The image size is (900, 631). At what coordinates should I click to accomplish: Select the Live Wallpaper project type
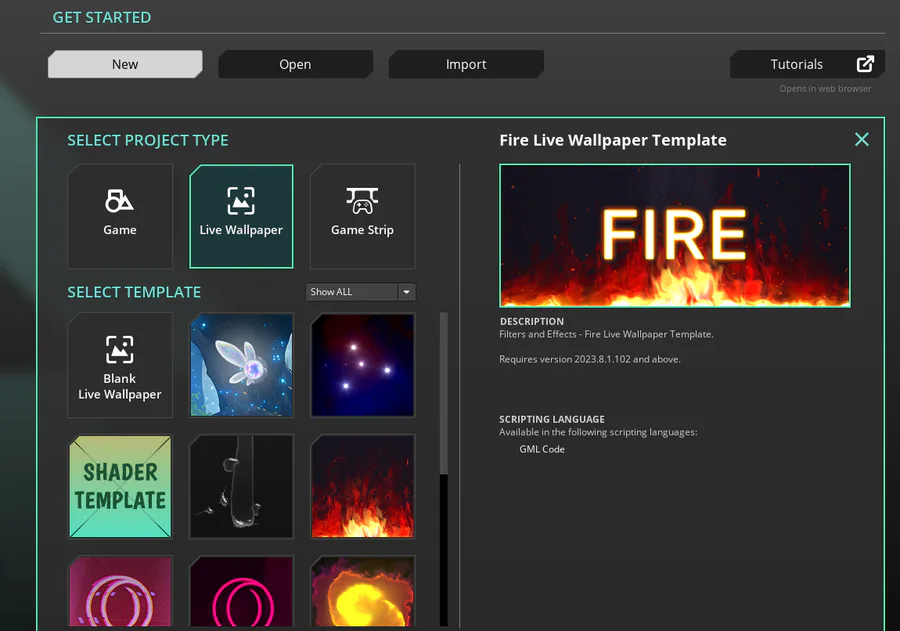click(x=241, y=216)
